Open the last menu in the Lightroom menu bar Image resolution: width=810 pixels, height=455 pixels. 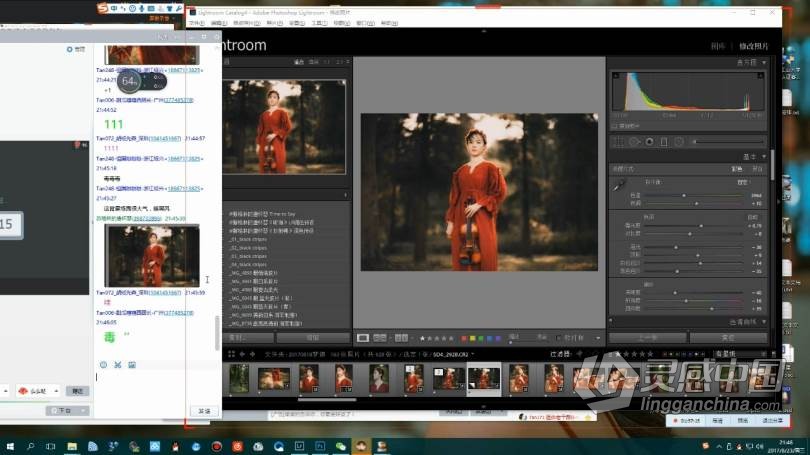point(389,23)
